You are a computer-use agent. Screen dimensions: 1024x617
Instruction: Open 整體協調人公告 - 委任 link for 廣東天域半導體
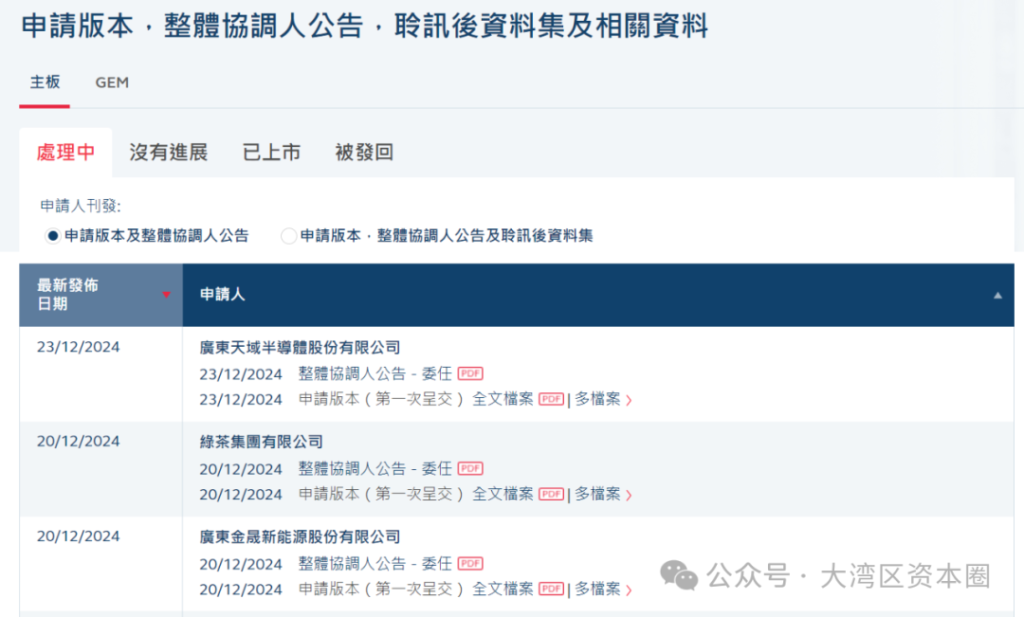pos(375,373)
